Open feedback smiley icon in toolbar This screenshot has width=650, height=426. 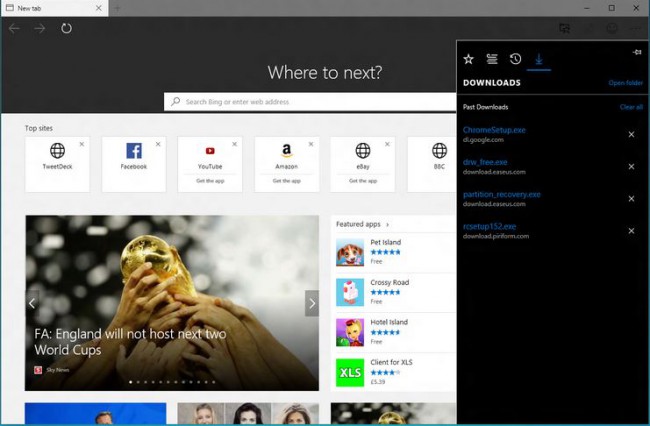(x=612, y=28)
